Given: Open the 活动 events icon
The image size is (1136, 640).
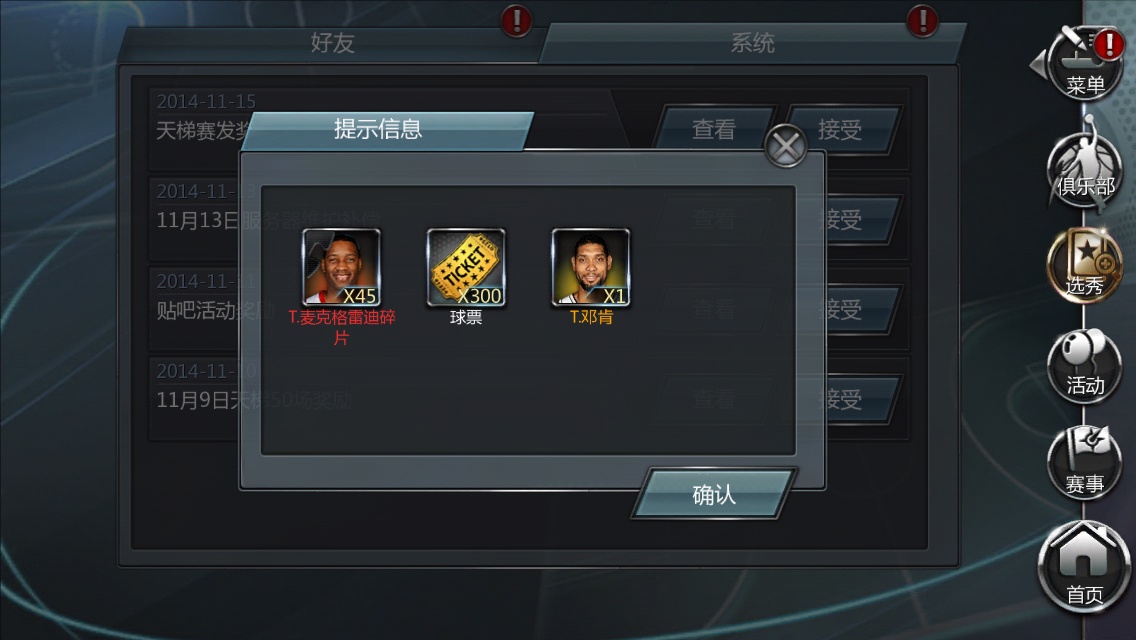Looking at the screenshot, I should [x=1085, y=365].
